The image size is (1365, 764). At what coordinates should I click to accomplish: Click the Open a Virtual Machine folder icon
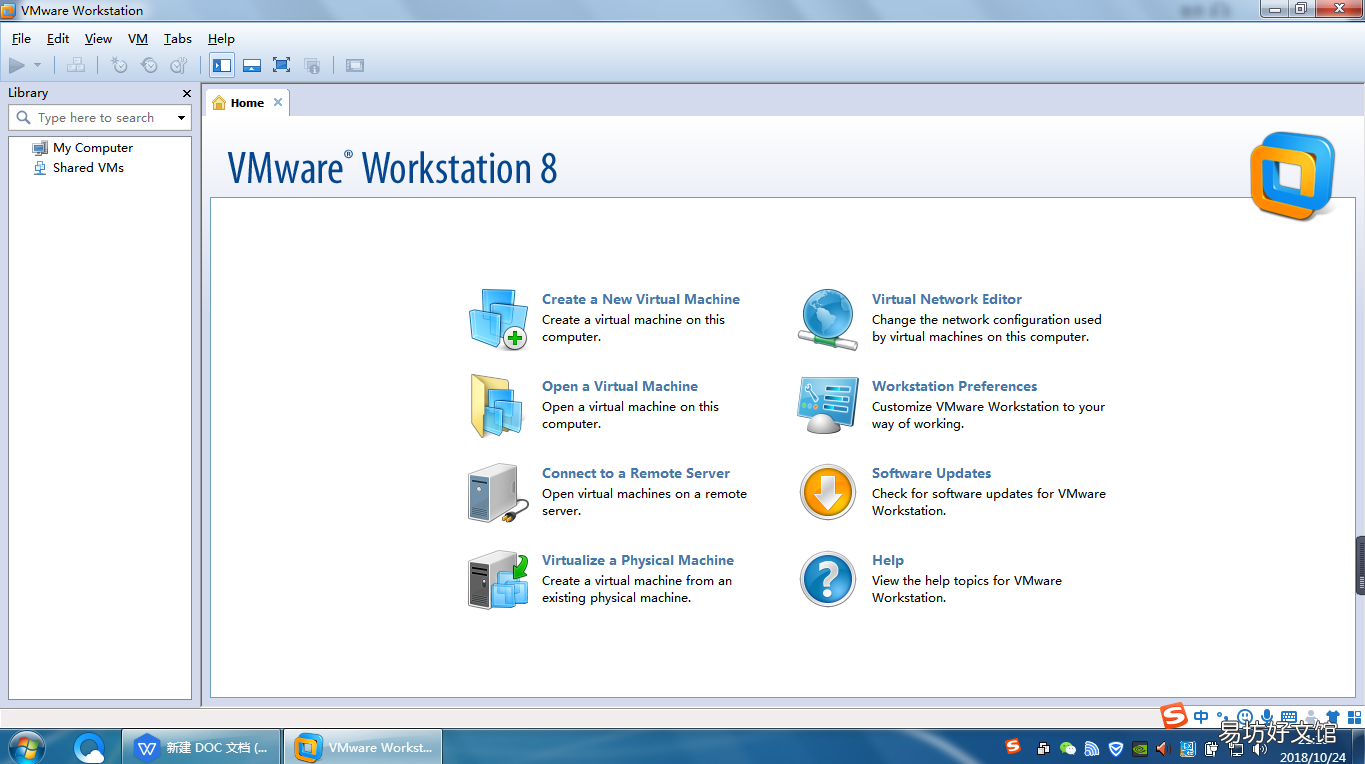click(x=497, y=406)
